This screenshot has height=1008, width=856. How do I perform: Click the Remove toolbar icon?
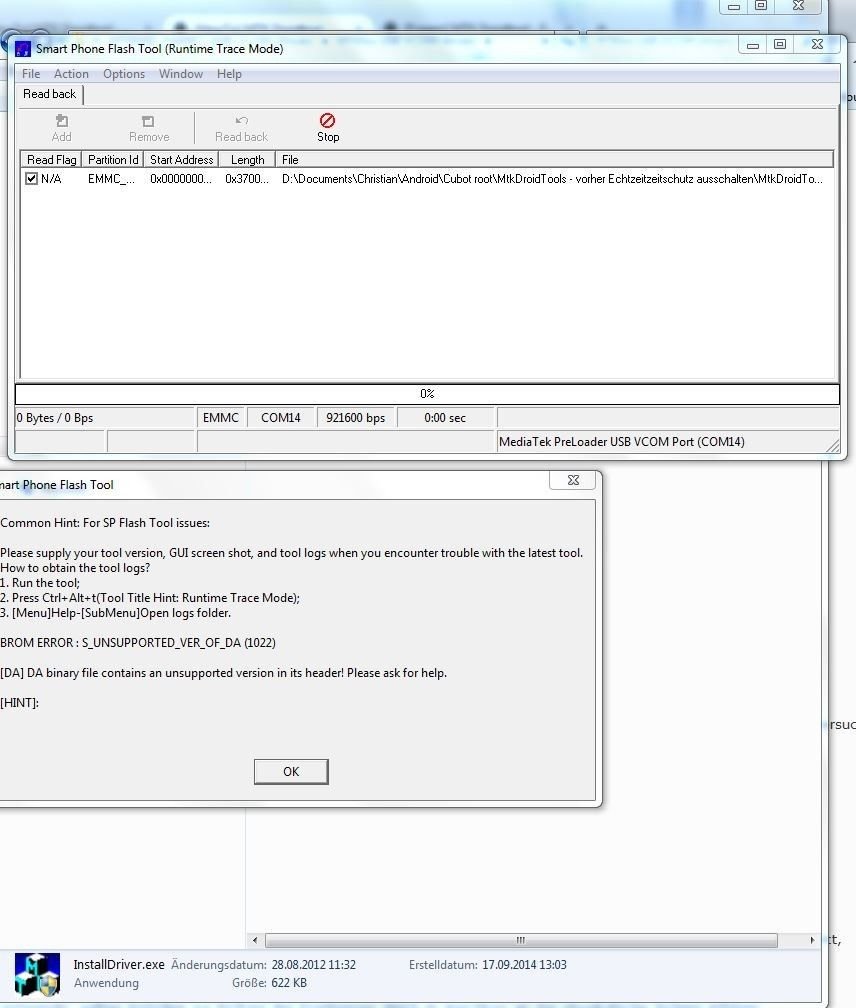(148, 128)
